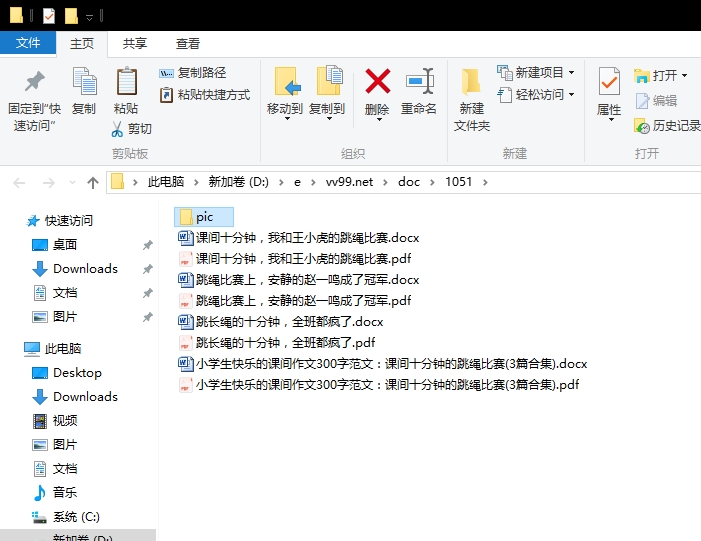Open Quick Access toolbar customize dropdown
This screenshot has height=541, width=701.
[89, 17]
